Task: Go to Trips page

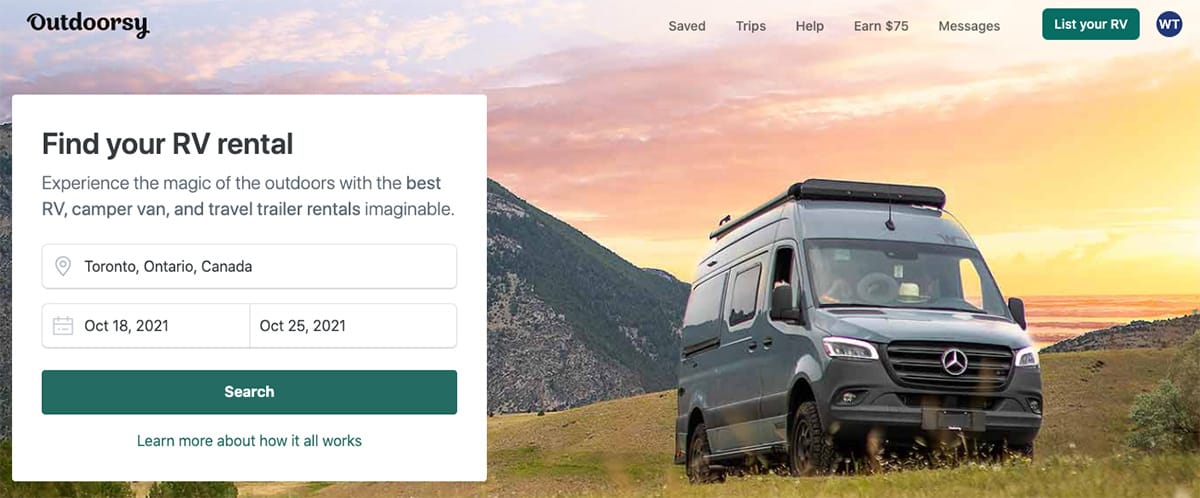Action: click(x=751, y=26)
